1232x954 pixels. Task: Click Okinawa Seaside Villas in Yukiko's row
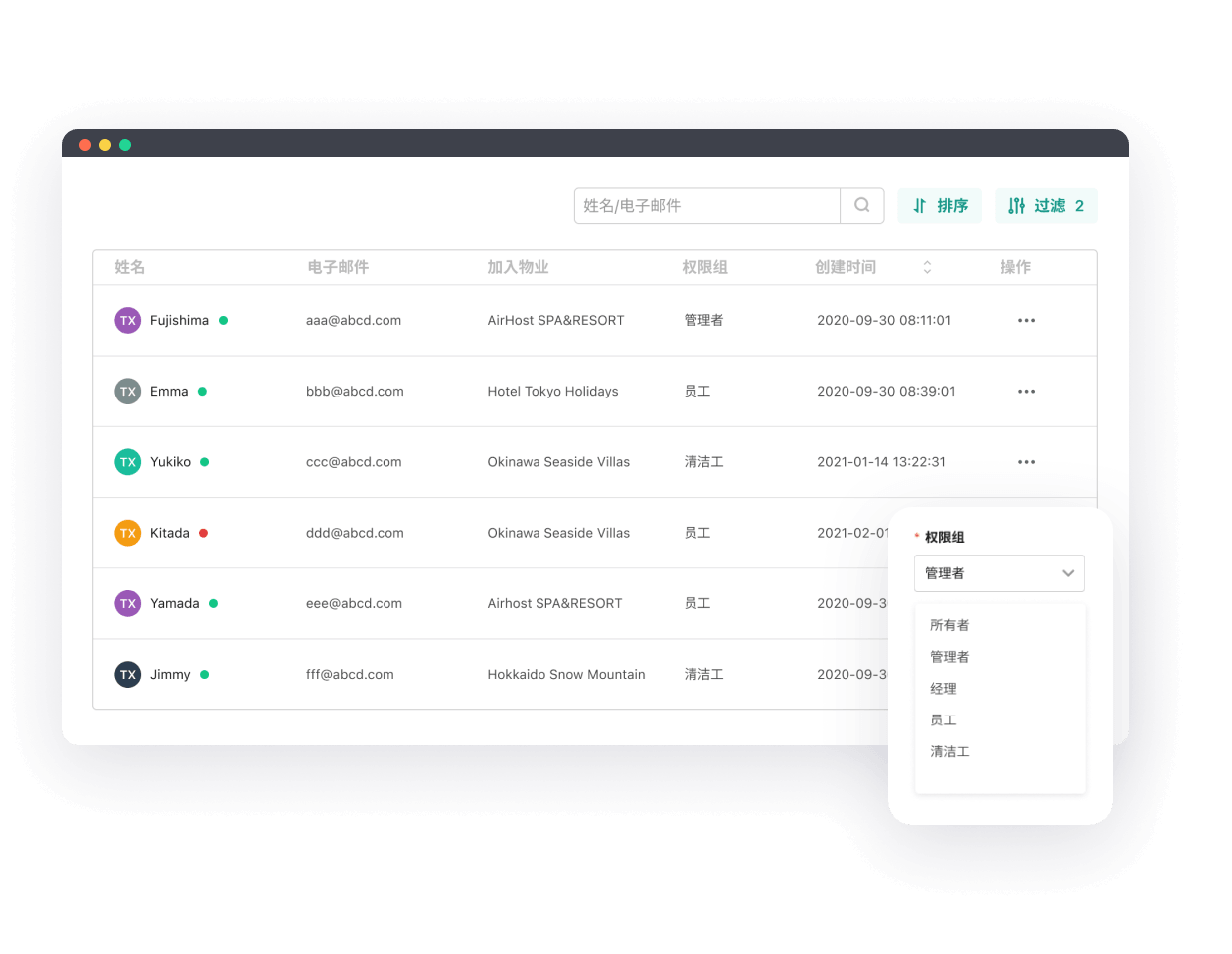tap(558, 462)
